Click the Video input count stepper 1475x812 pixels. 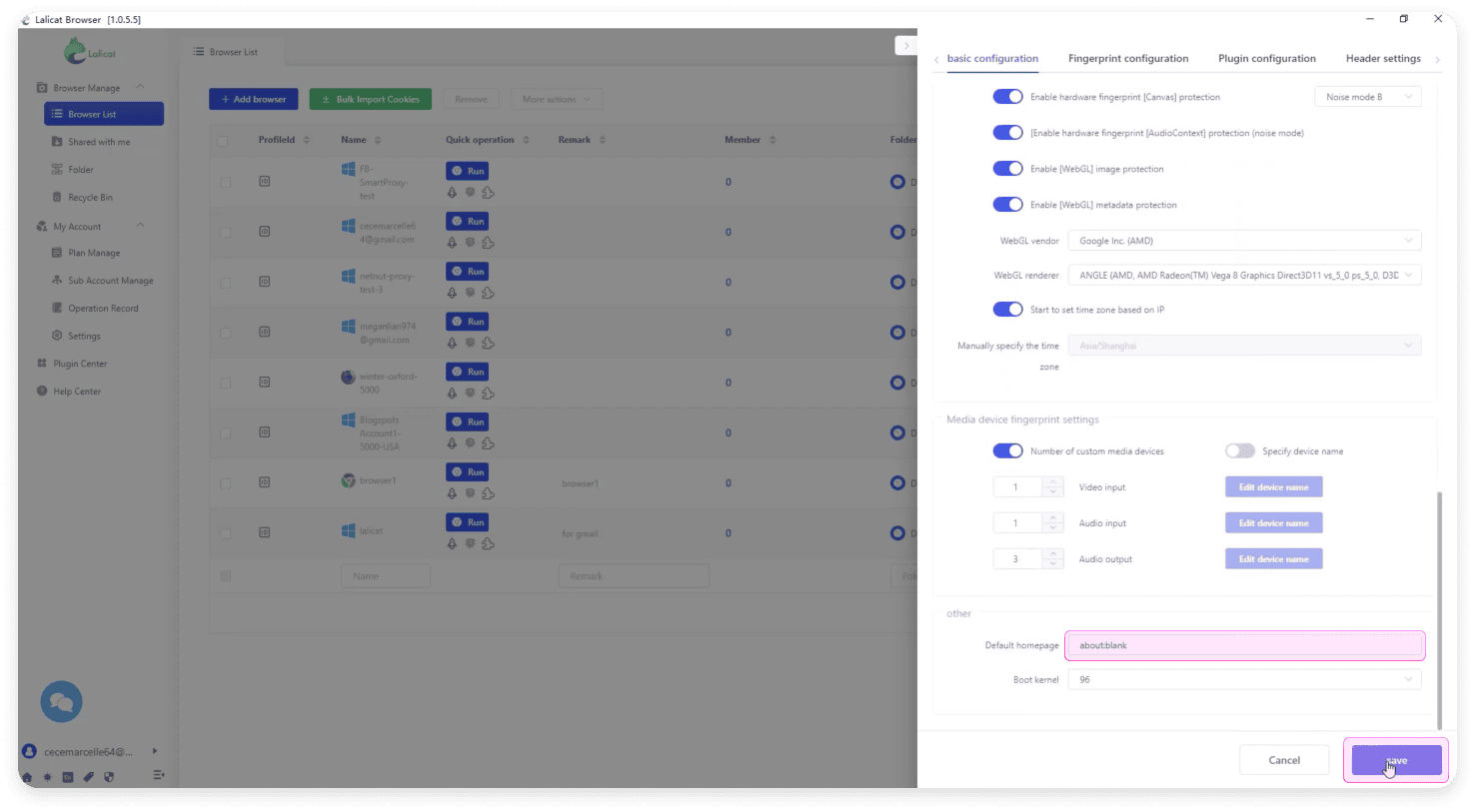[1027, 487]
